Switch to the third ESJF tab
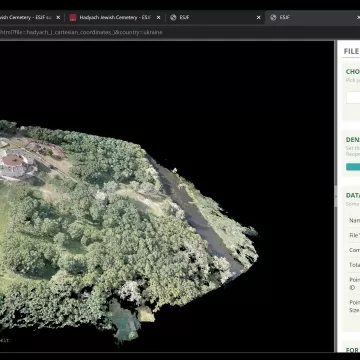360x360 pixels. pos(216,18)
